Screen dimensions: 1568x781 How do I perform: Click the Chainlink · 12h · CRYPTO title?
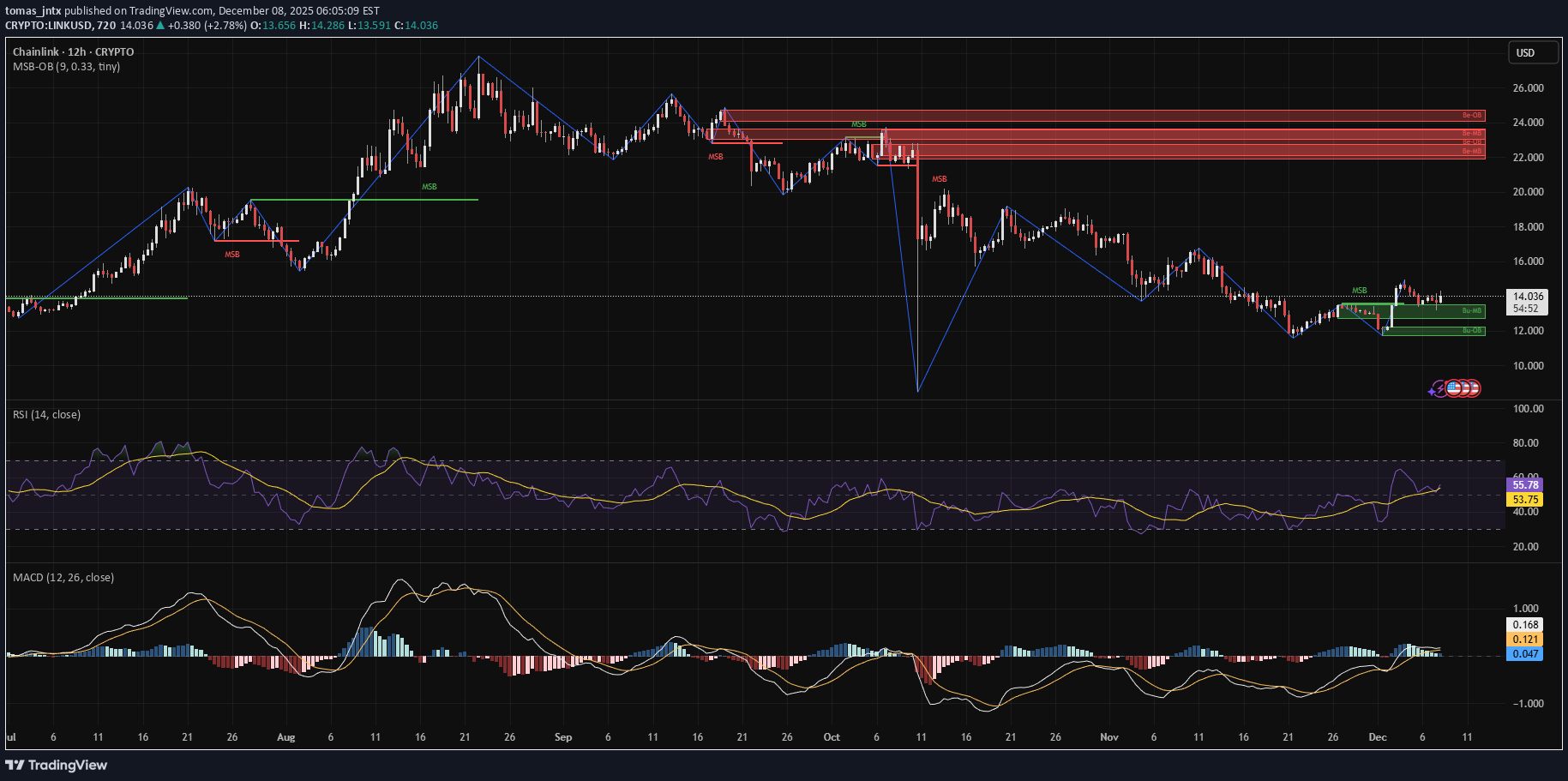[73, 52]
